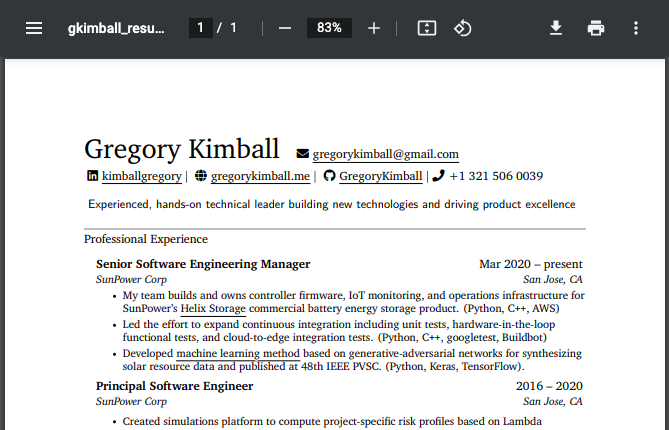Click the Gregory Kimball name heading

182,149
